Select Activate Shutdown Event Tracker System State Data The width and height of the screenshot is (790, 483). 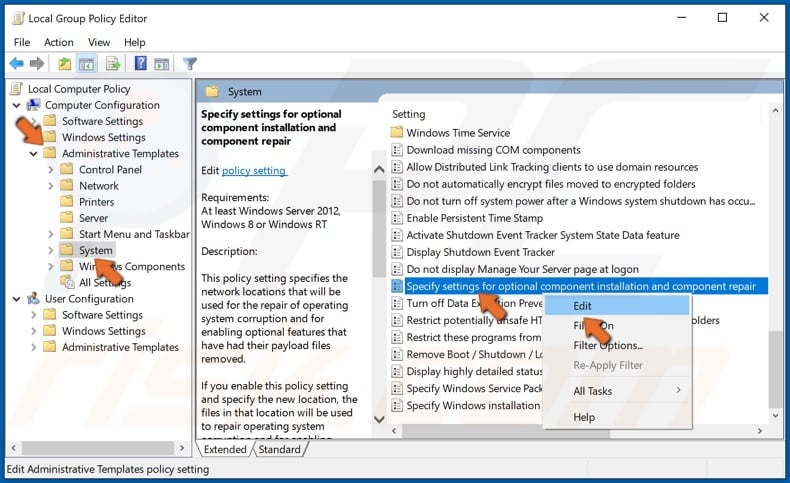pos(543,235)
